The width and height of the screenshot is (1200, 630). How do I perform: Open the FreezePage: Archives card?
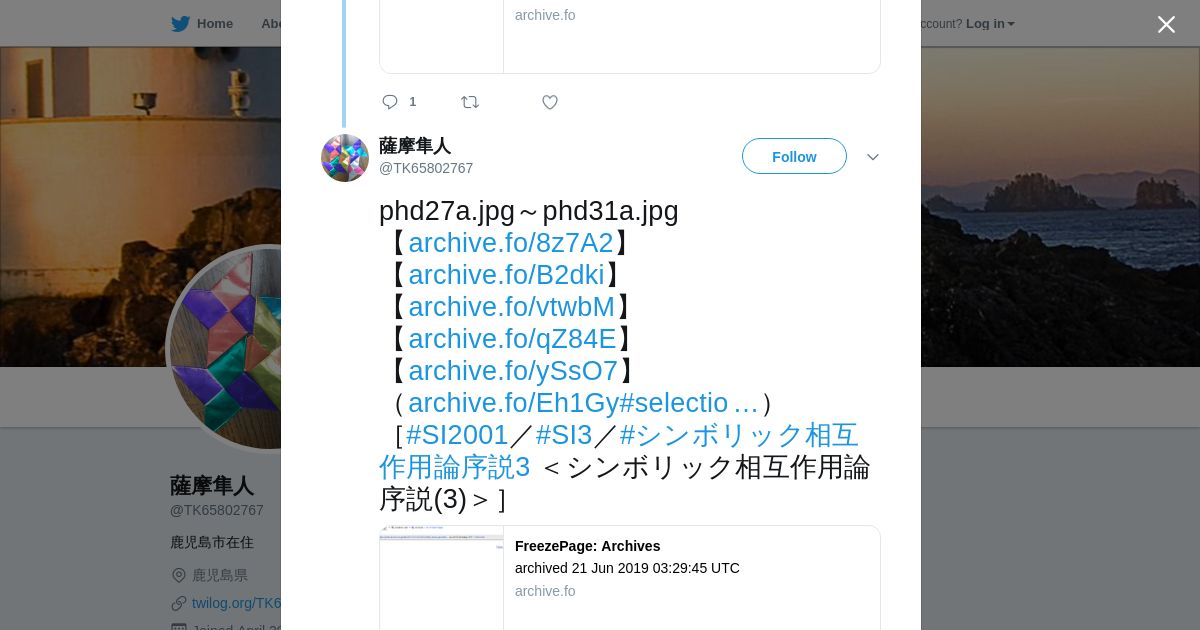(630, 578)
